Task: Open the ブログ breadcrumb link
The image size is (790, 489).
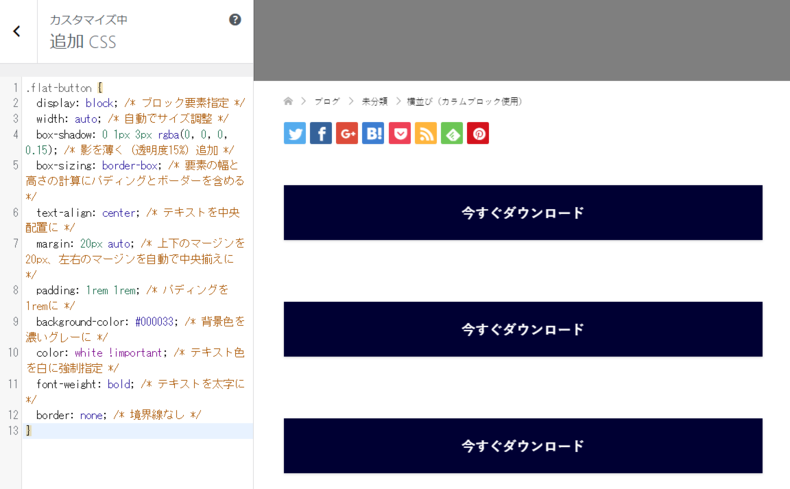Action: click(x=327, y=101)
